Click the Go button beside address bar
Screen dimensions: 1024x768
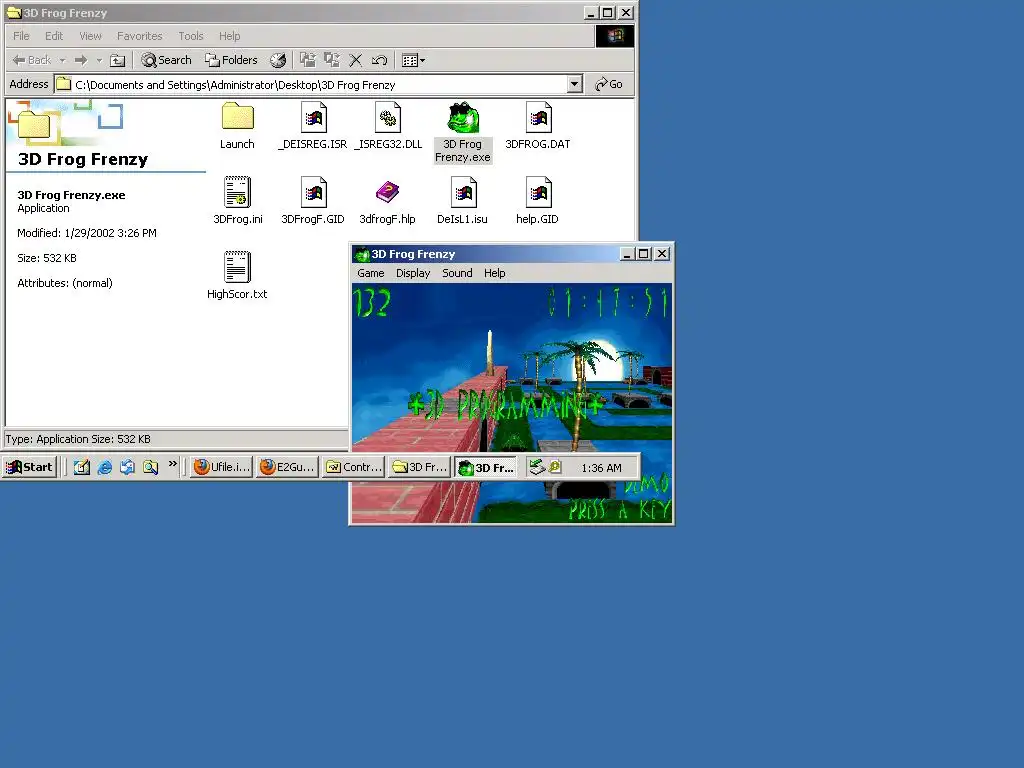(x=609, y=84)
